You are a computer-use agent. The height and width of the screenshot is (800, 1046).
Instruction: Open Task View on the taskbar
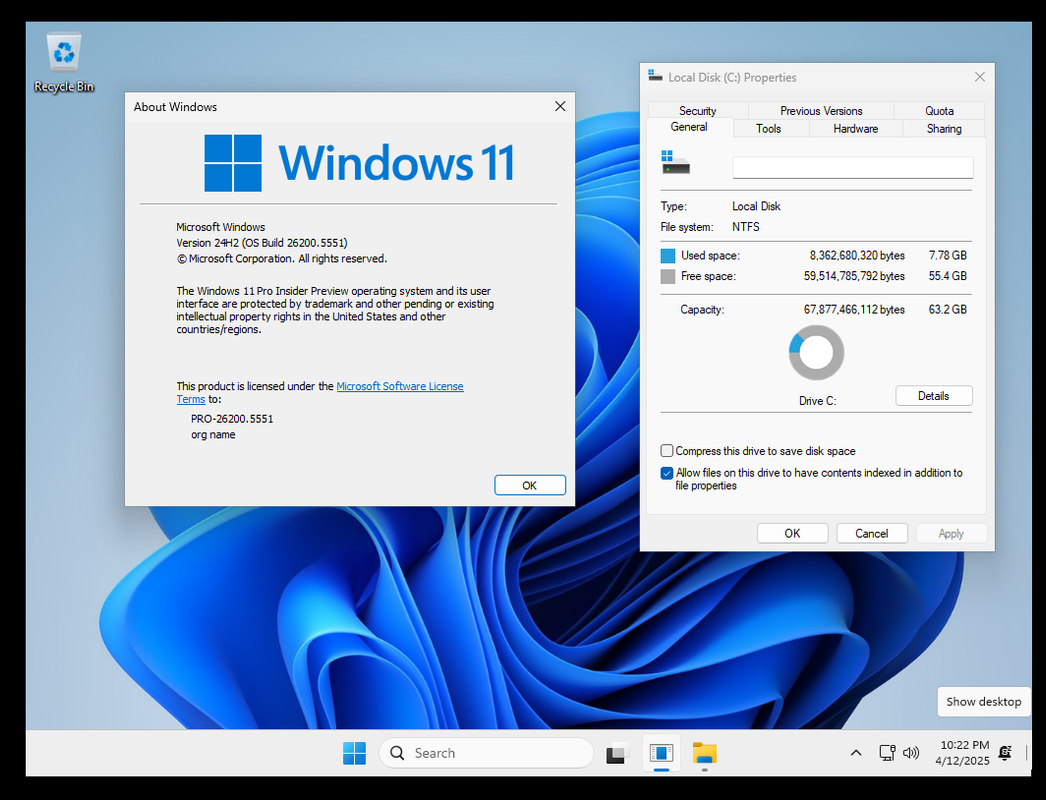(x=617, y=753)
